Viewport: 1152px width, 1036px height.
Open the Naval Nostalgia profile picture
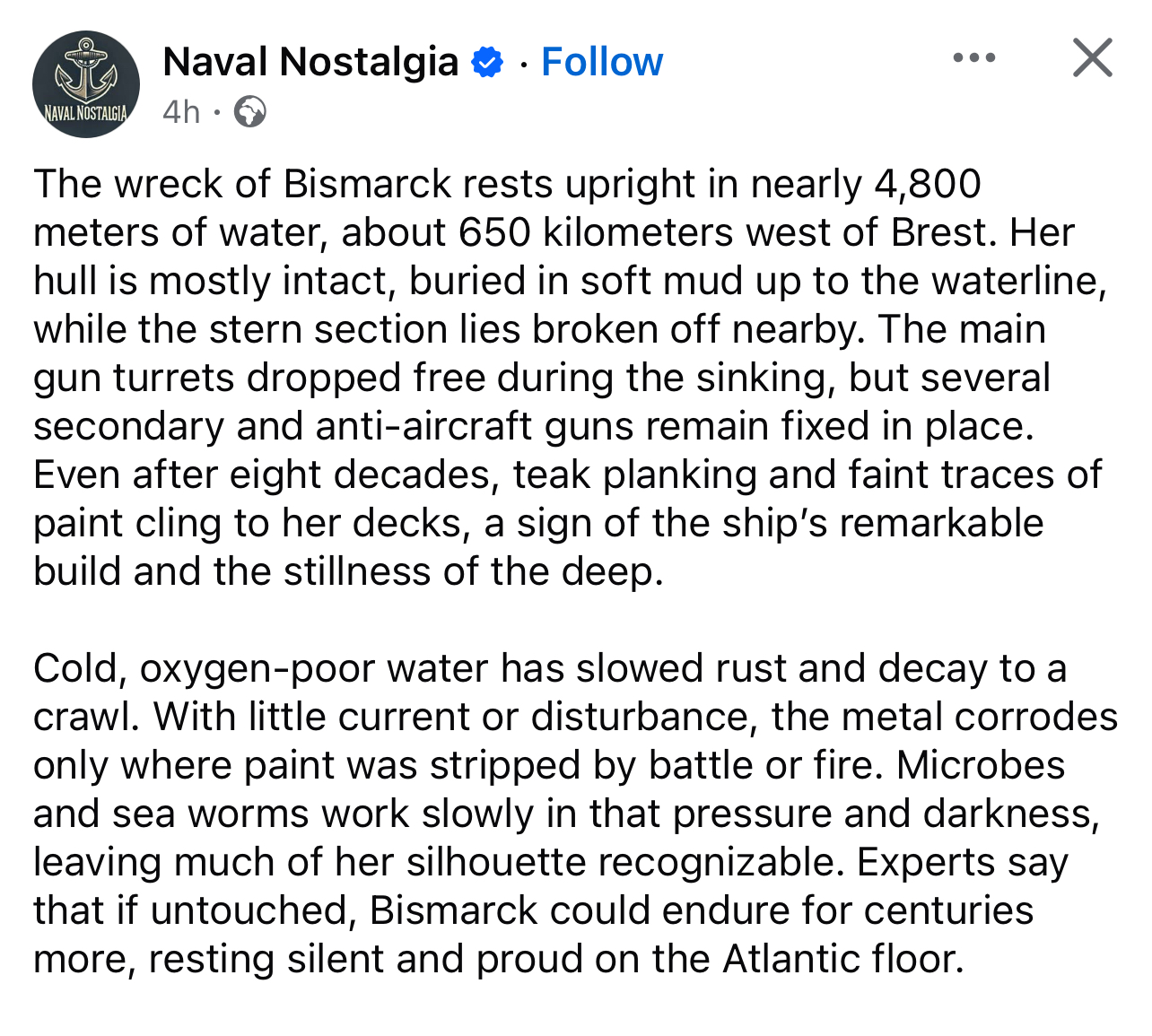pos(86,84)
